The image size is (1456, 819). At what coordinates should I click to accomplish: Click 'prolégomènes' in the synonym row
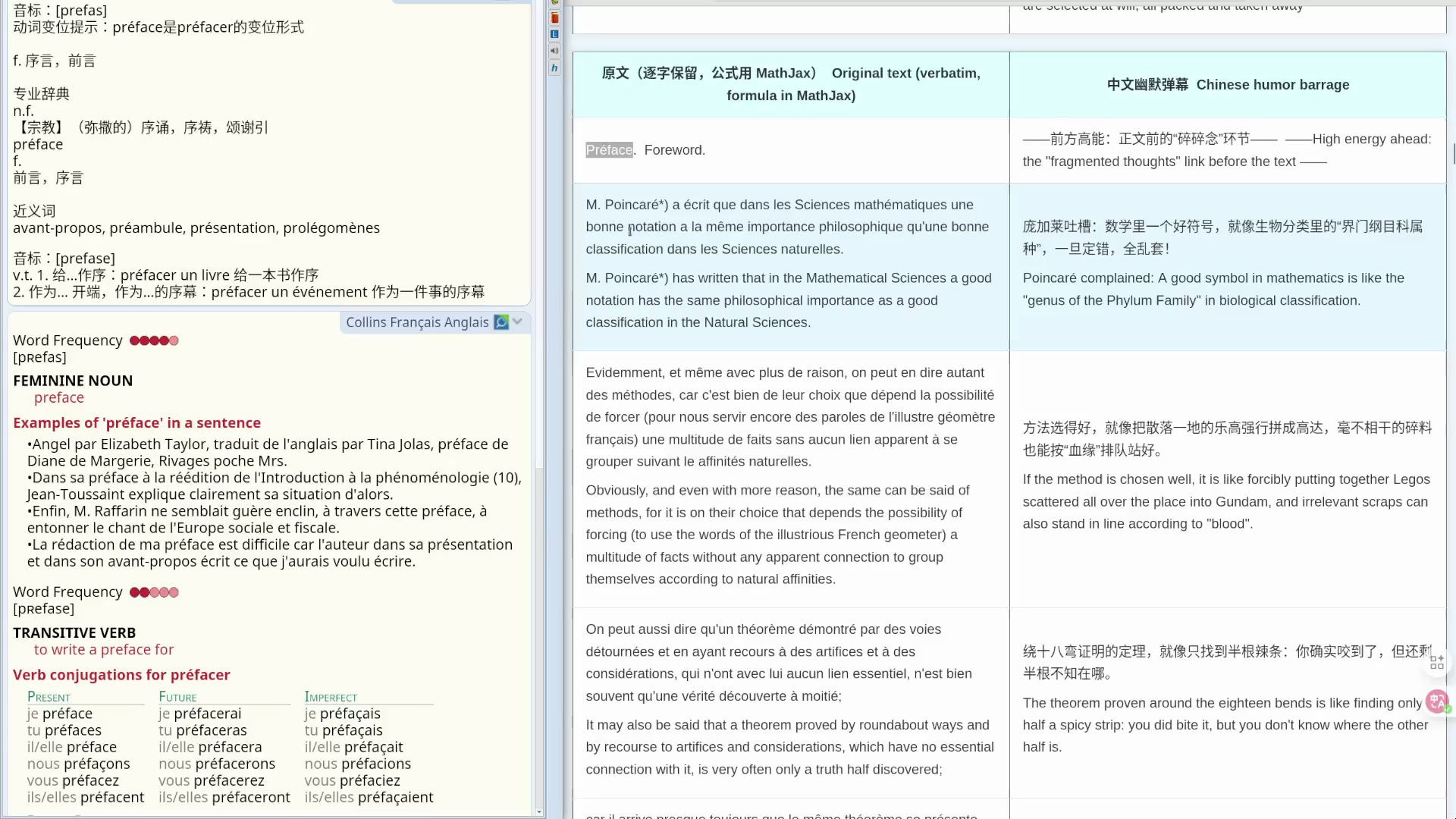tap(332, 227)
